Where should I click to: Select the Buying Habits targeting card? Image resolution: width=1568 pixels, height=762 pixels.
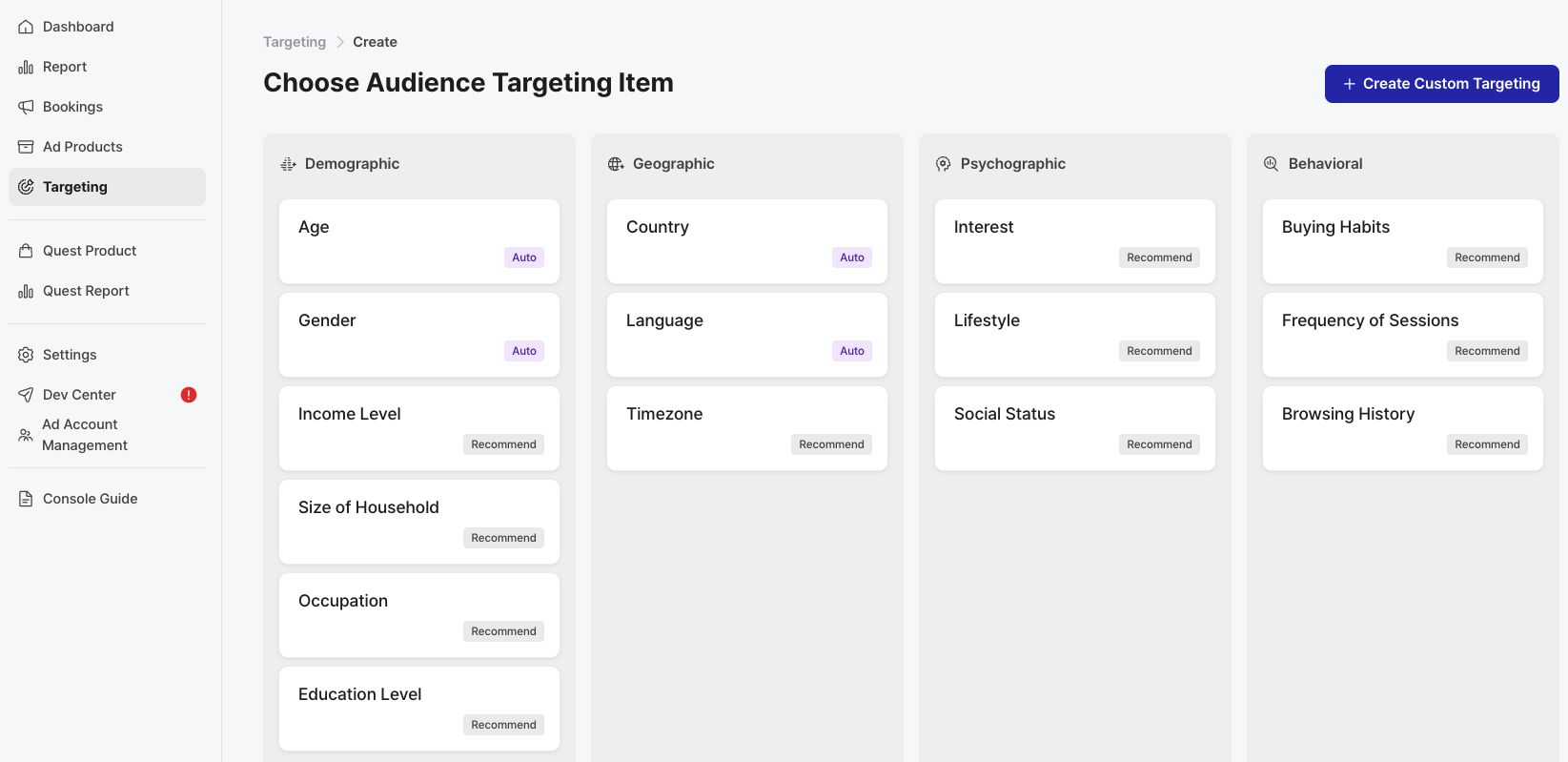[1402, 240]
